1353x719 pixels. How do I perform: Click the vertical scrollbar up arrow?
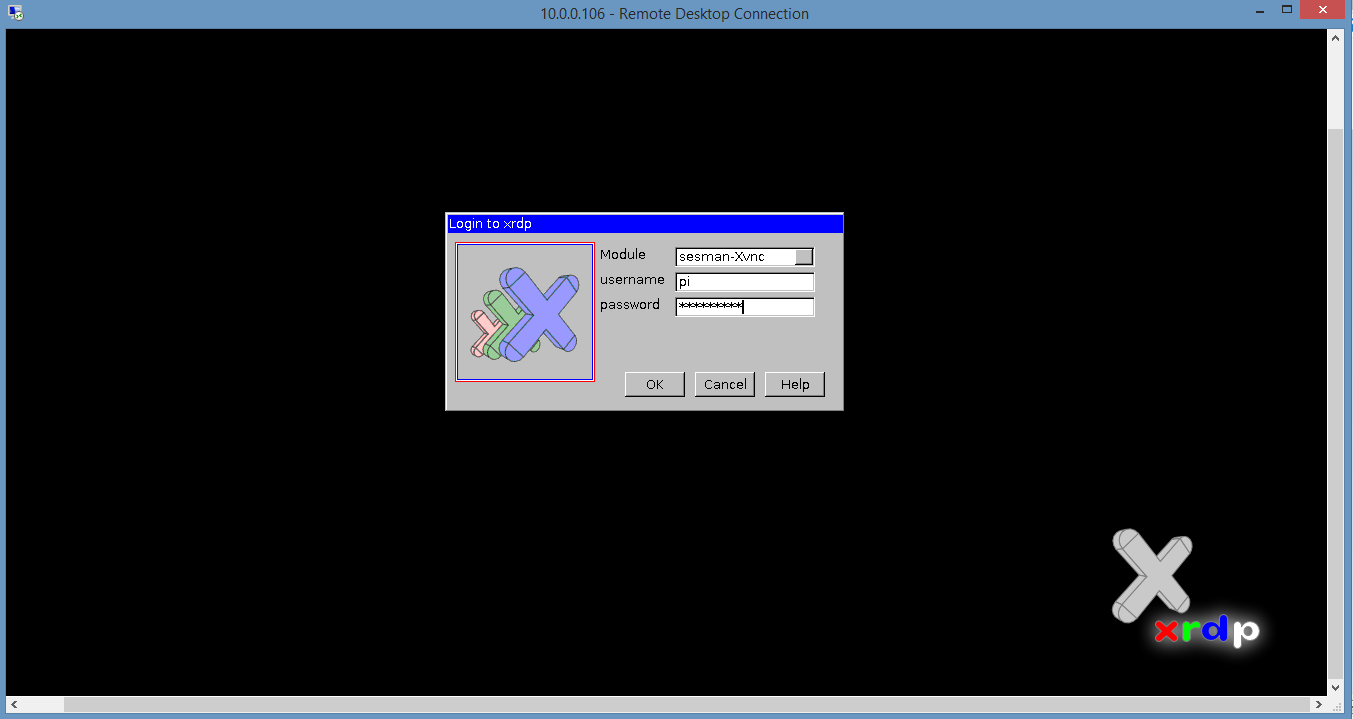coord(1336,38)
